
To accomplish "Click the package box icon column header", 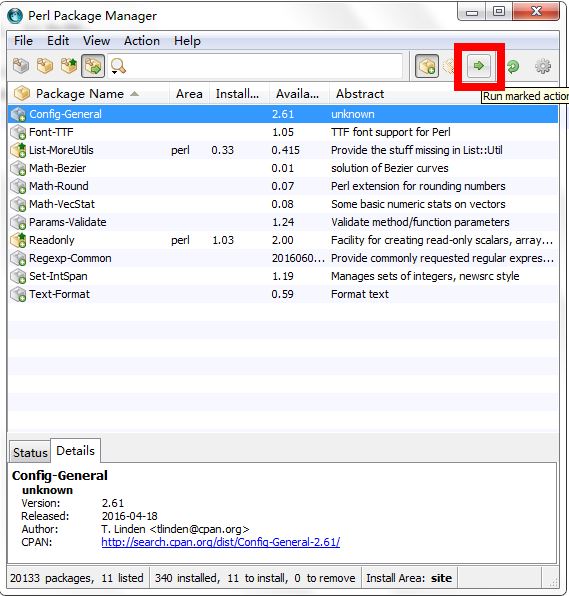I will coord(22,93).
